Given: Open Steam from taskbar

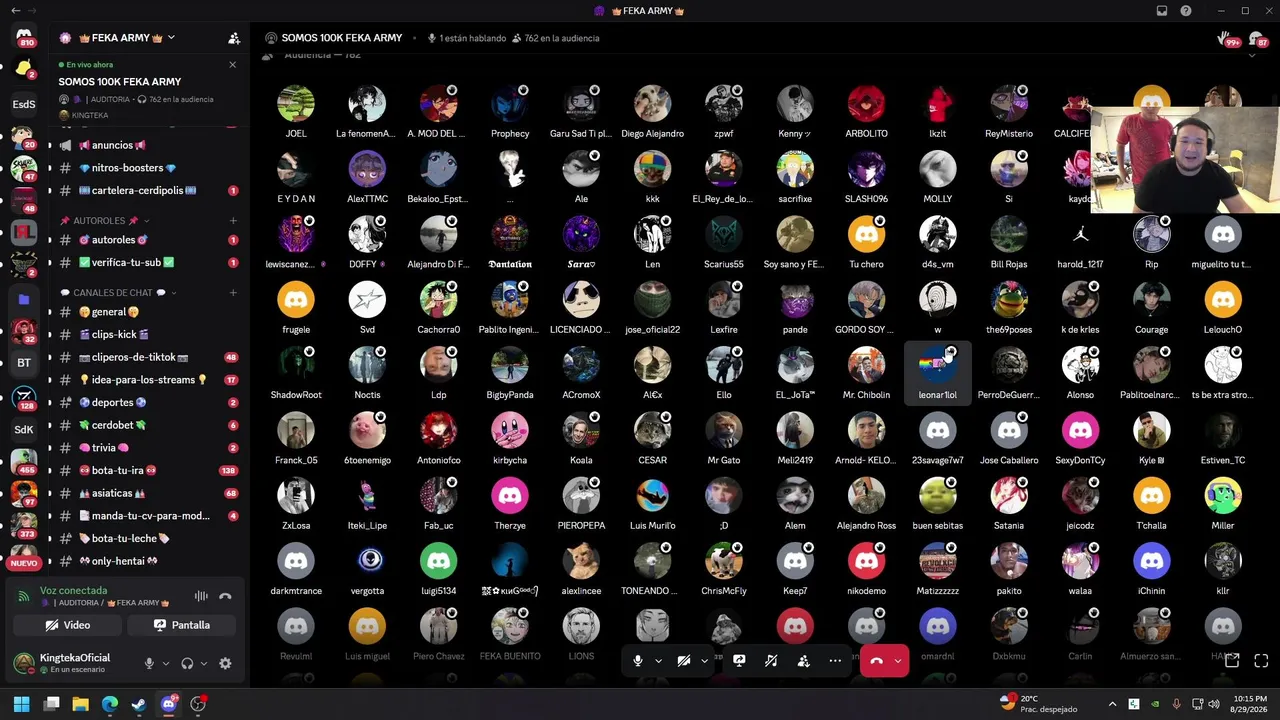Looking at the screenshot, I should 139,704.
